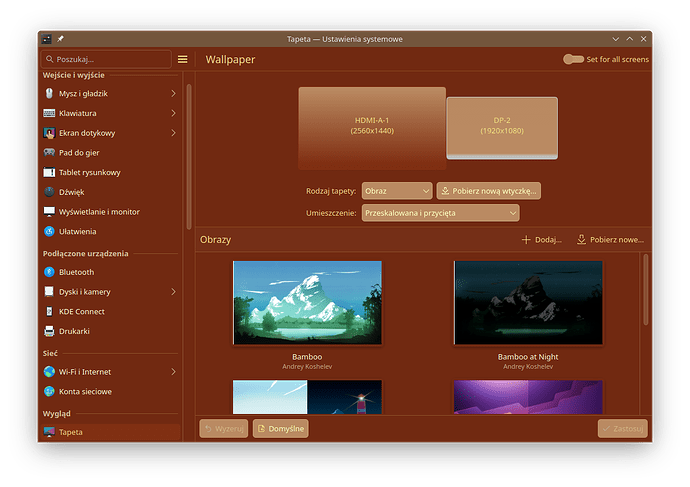Select the purple wallpaper thumbnail
The image size is (690, 487).
click(529, 397)
